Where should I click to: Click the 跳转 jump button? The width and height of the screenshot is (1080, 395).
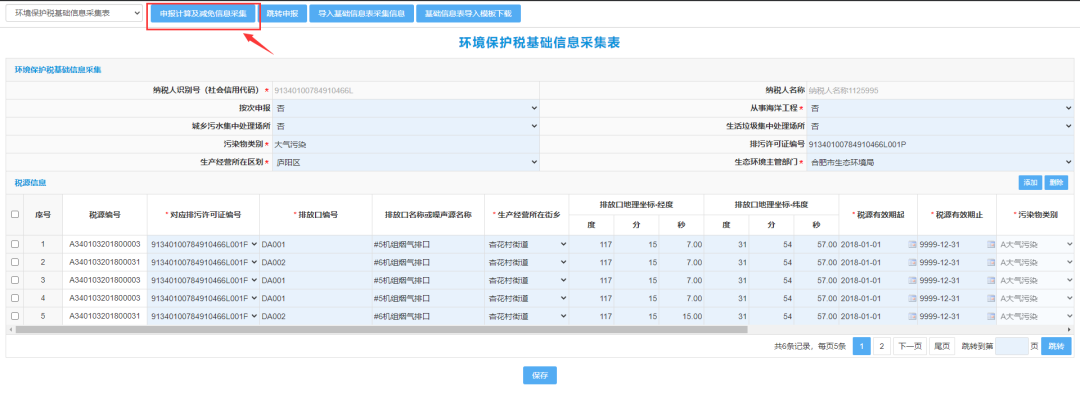[x=1056, y=347]
